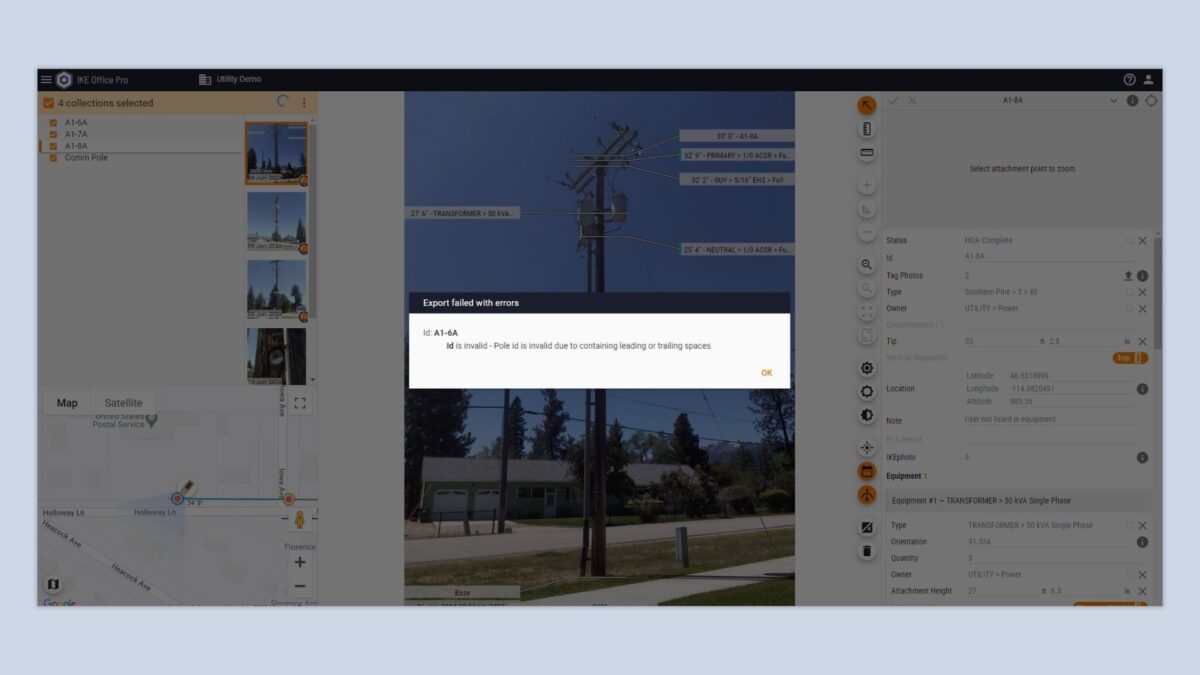
Task: Open the Utility Demo organization selector
Action: (231, 80)
